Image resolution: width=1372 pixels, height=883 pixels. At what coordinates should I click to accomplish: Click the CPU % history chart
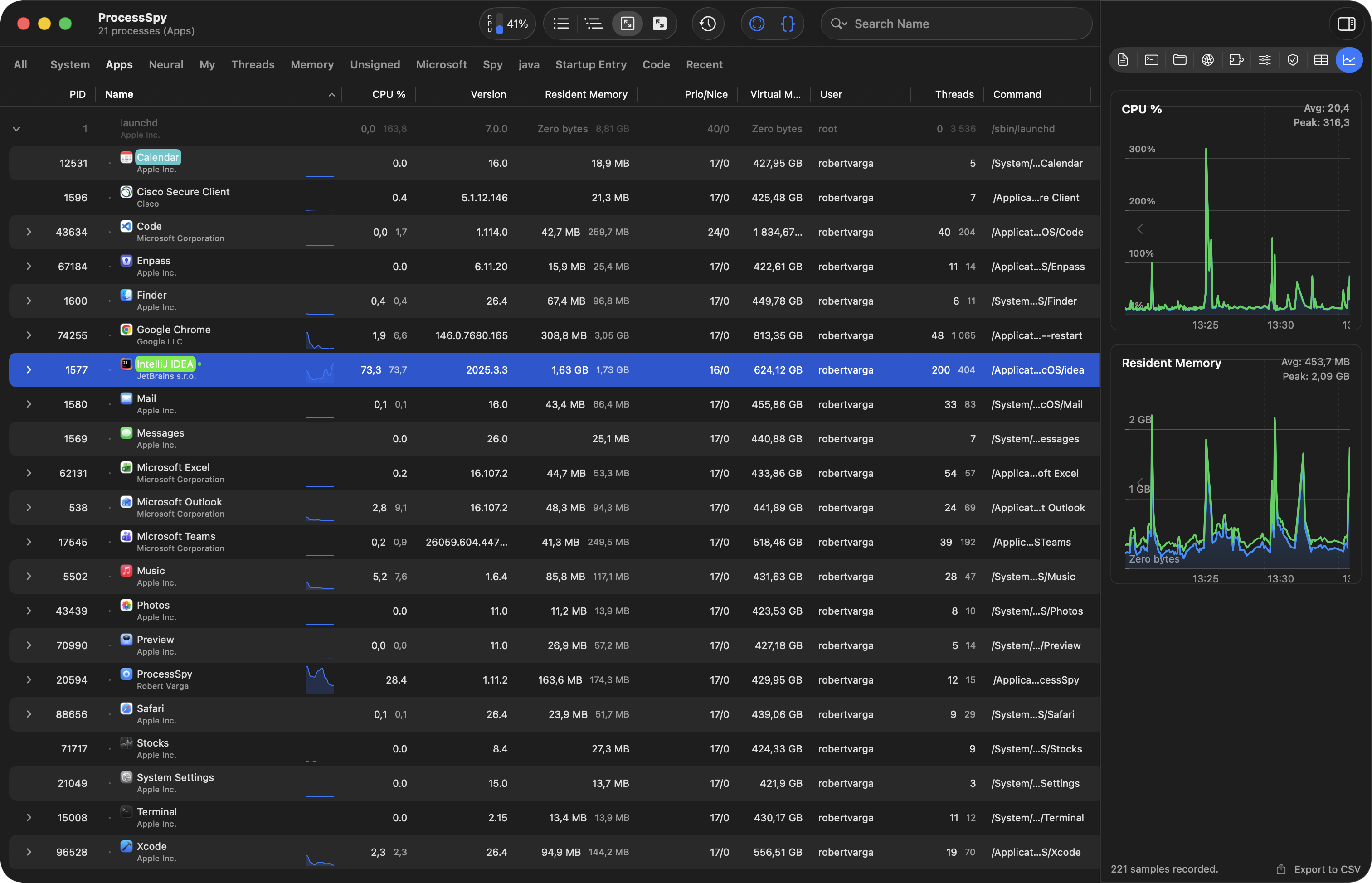(1236, 210)
